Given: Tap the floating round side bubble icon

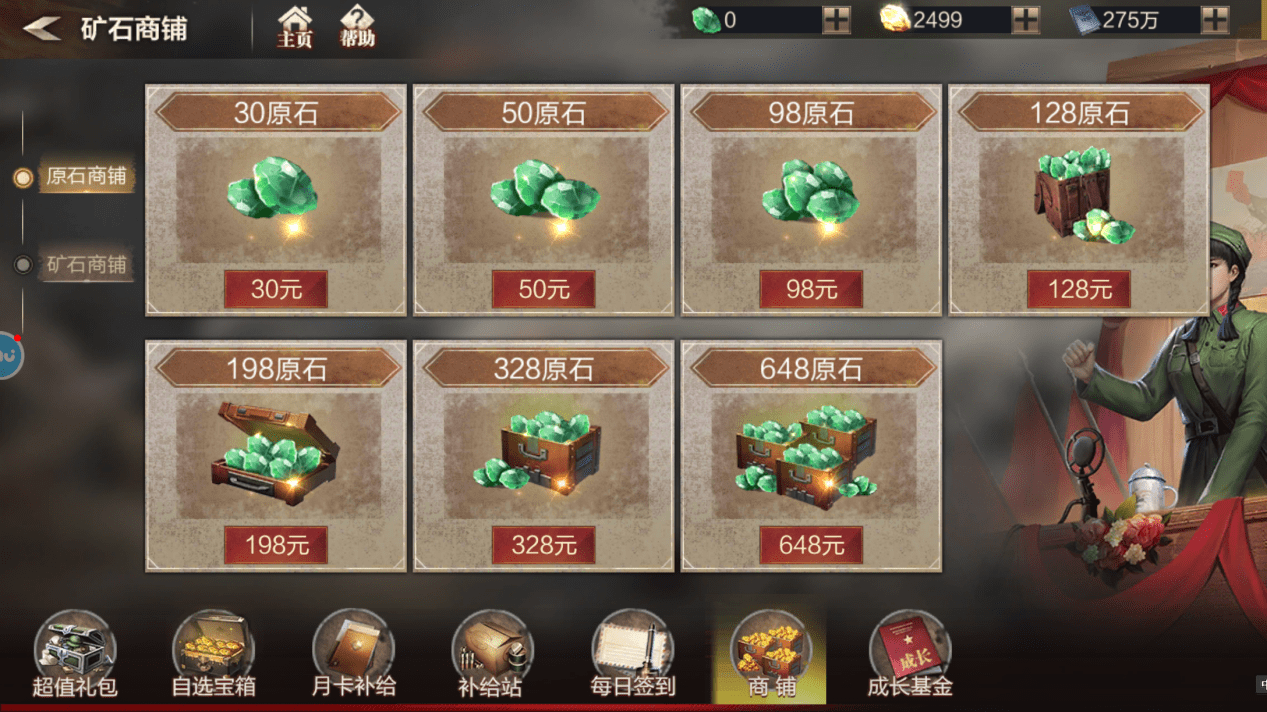Looking at the screenshot, I should pos(8,355).
